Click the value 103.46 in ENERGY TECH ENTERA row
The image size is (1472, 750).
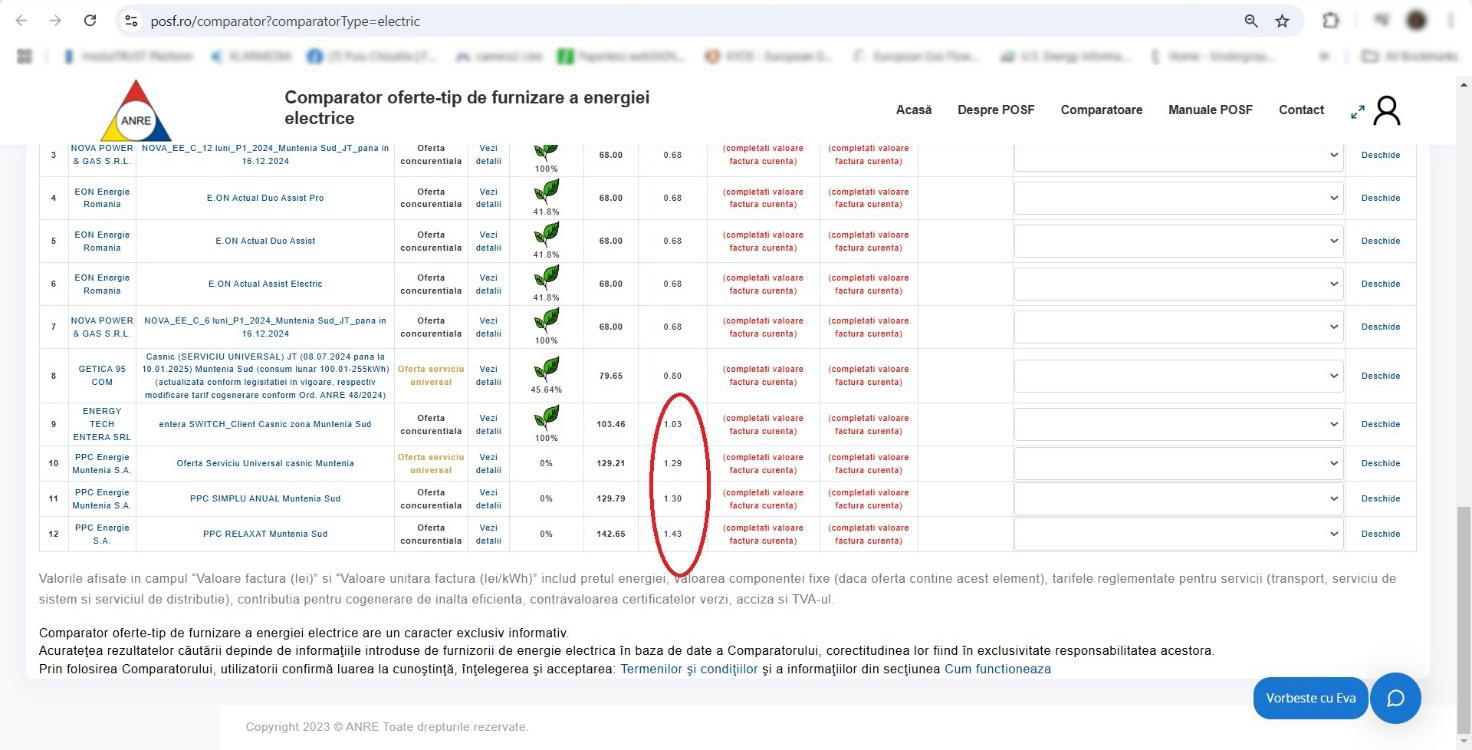coord(611,424)
